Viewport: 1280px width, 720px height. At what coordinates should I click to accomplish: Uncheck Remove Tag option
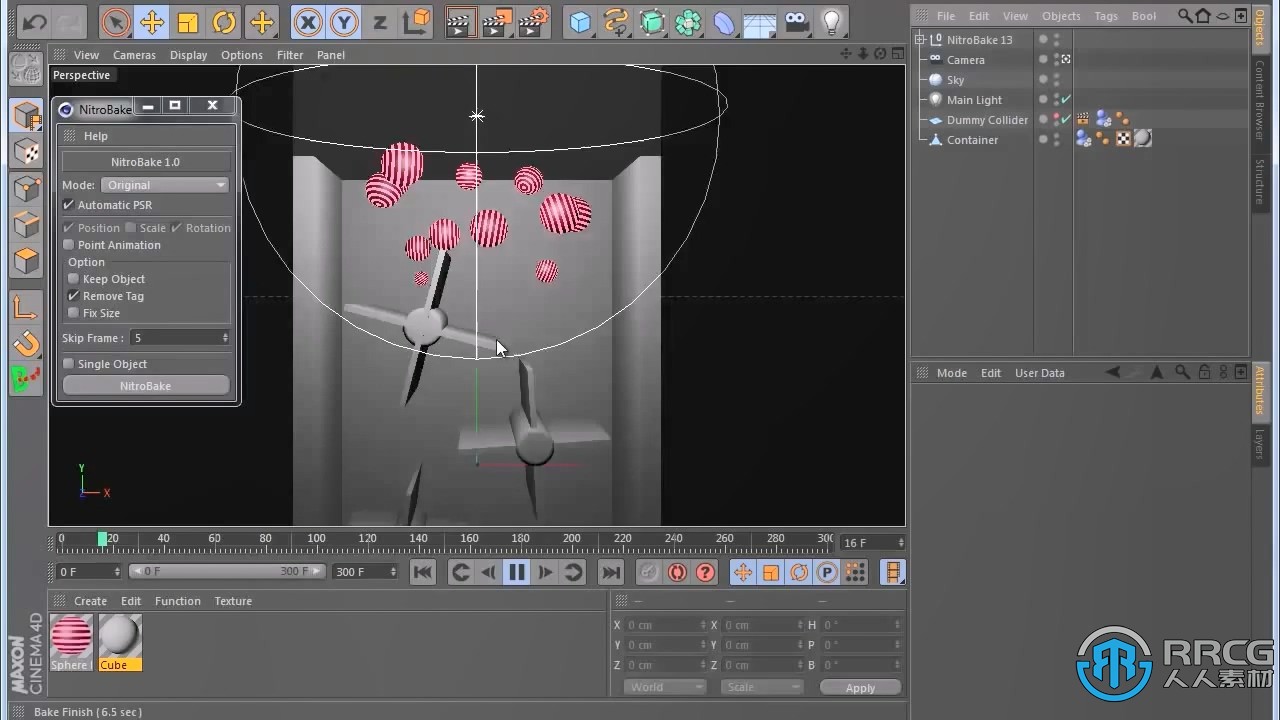(73, 296)
